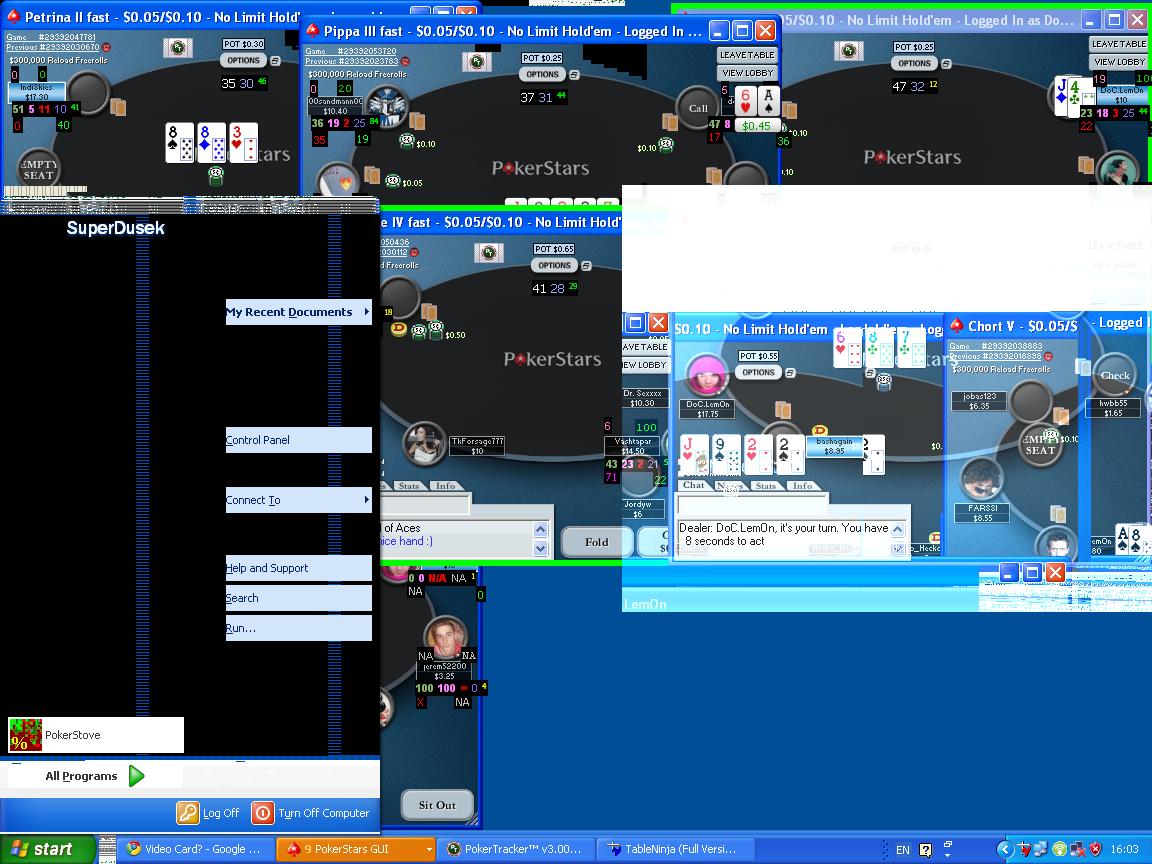Click red replay icon beside Previous #29392023783
The image size is (1152, 864).
pos(405,62)
